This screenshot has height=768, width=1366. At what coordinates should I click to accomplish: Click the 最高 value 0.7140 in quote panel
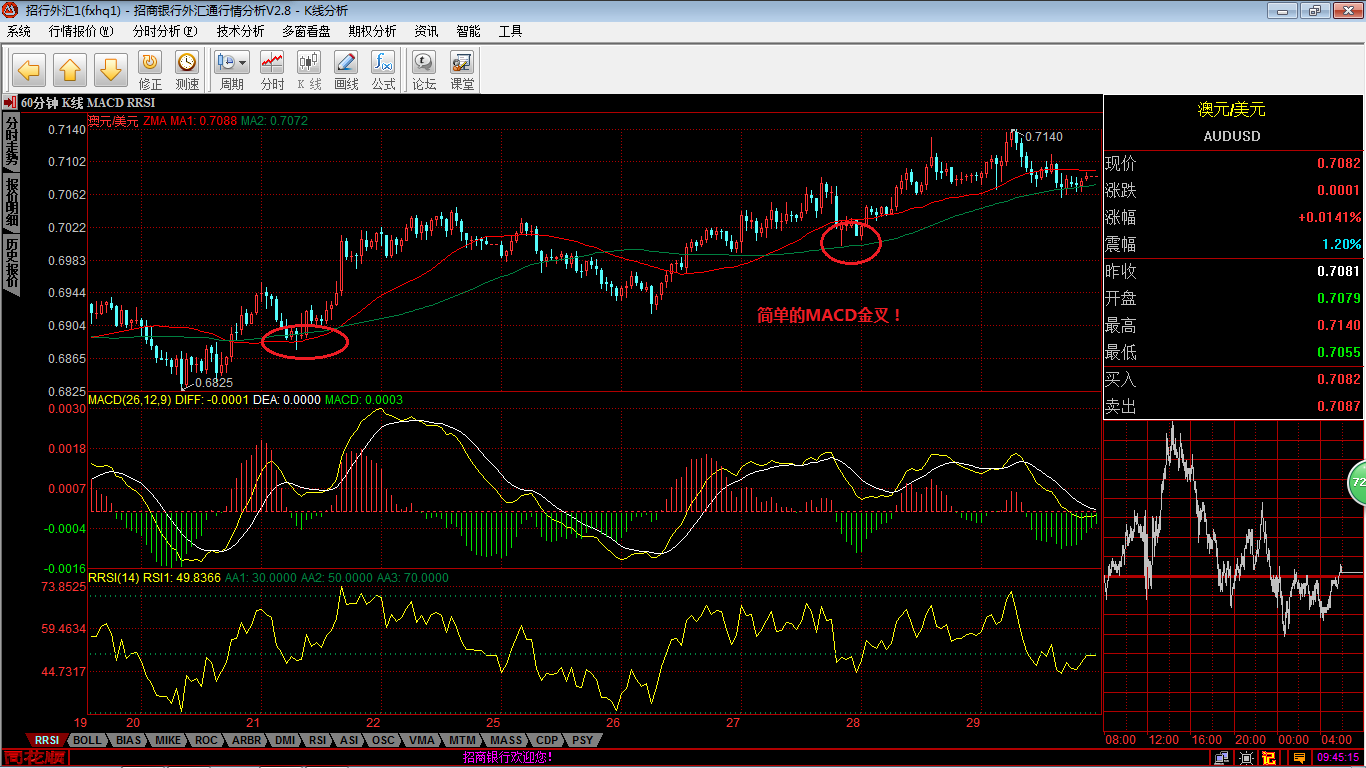[x=1340, y=325]
